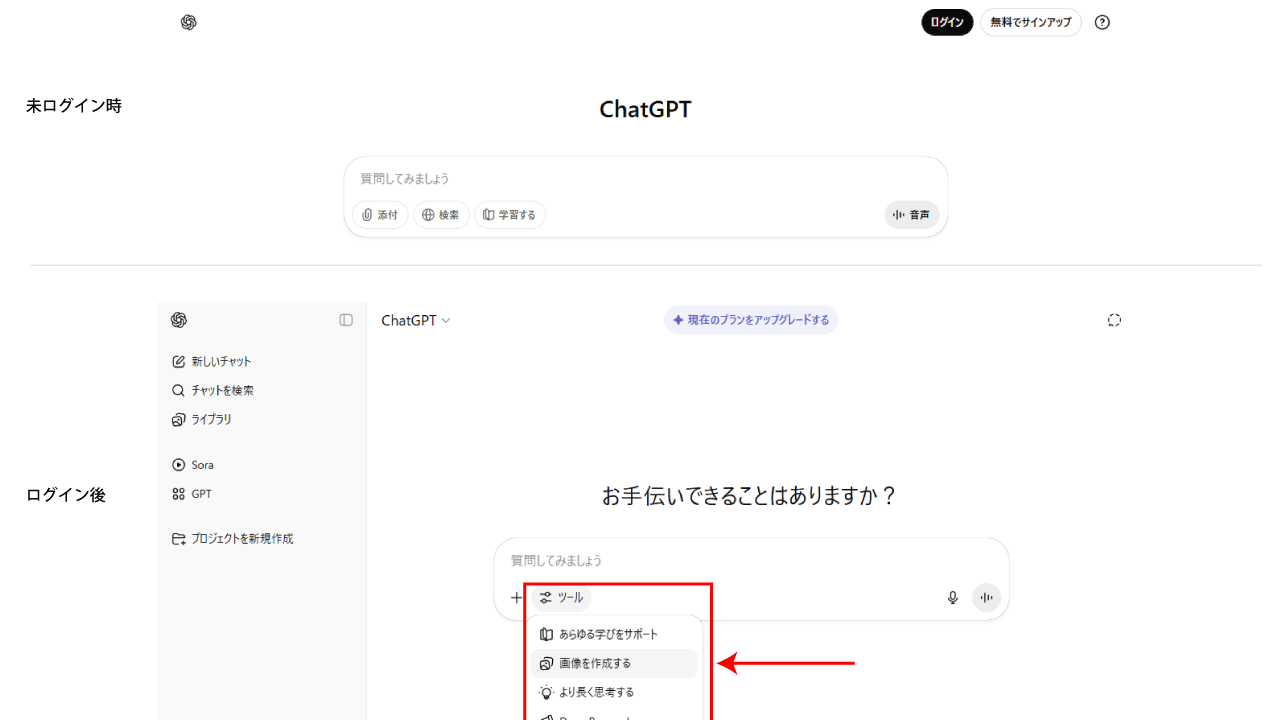
Task: Click 現在のプランをアップグレードする pill
Action: (x=751, y=320)
